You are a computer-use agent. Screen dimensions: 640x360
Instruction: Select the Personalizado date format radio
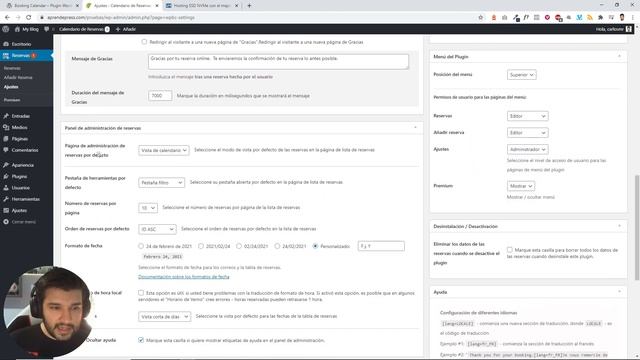[315, 246]
